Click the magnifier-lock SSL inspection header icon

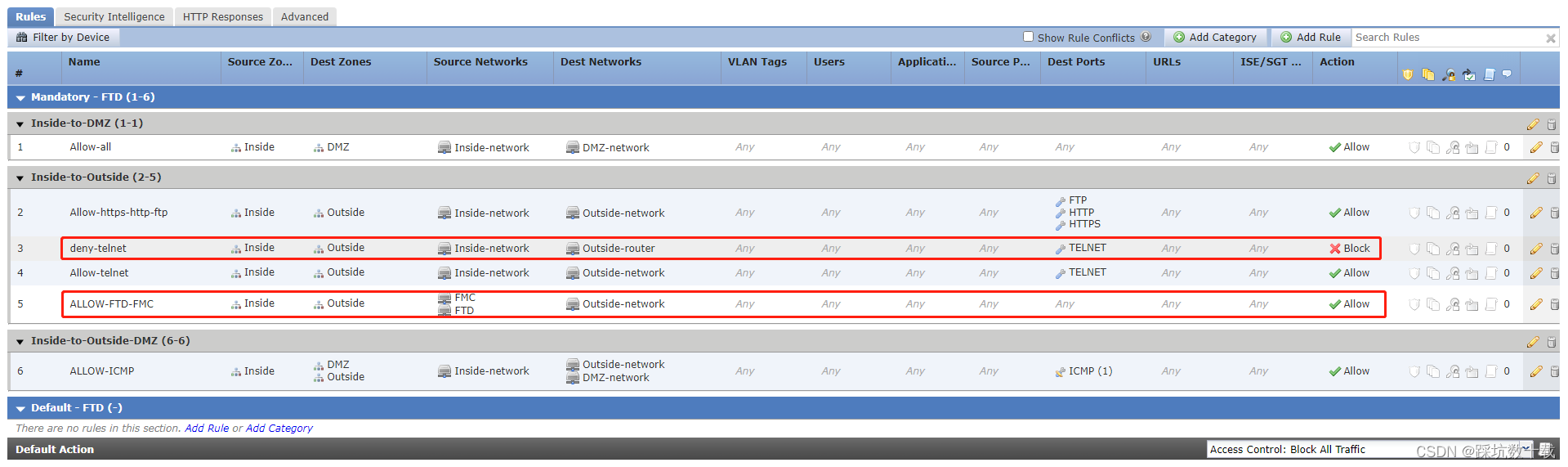tap(1449, 74)
